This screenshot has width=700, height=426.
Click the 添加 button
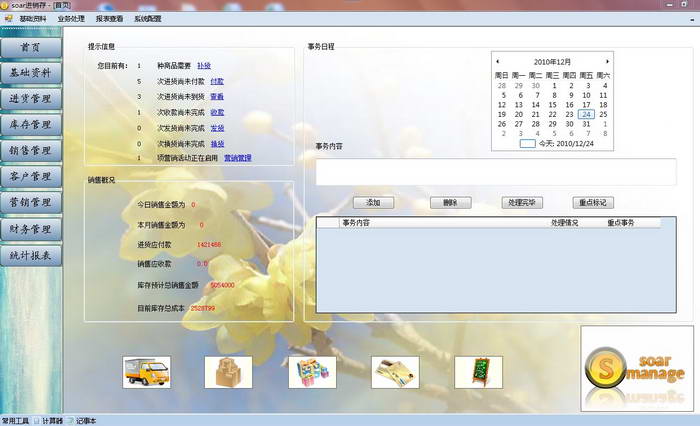click(373, 203)
